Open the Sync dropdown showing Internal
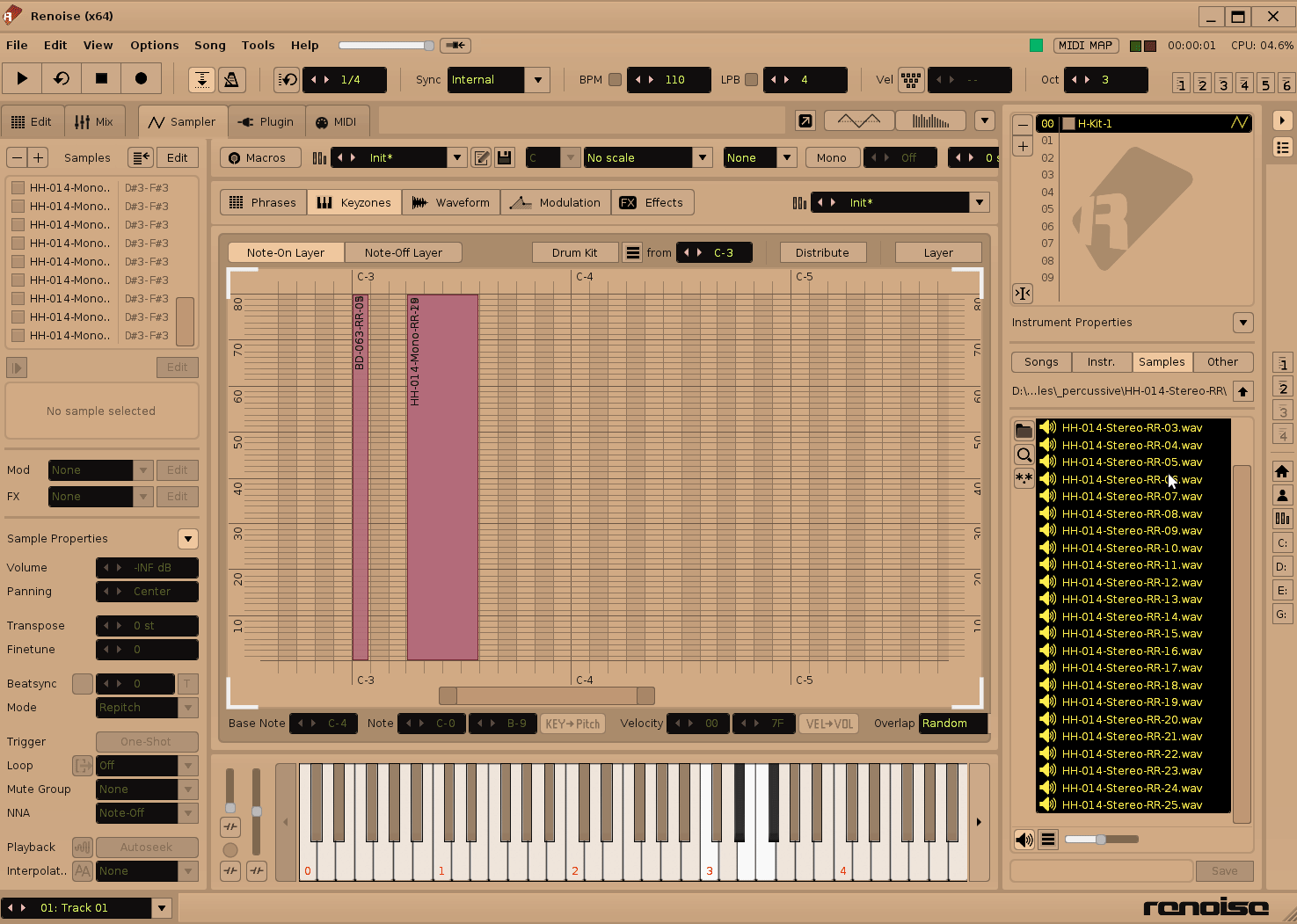Viewport: 1297px width, 924px height. [x=497, y=79]
